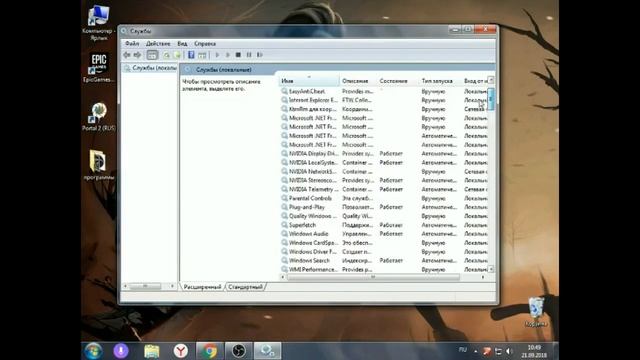This screenshot has height=360, width=640.
Task: Go back with the toolbar Back arrow
Action: tap(127, 55)
